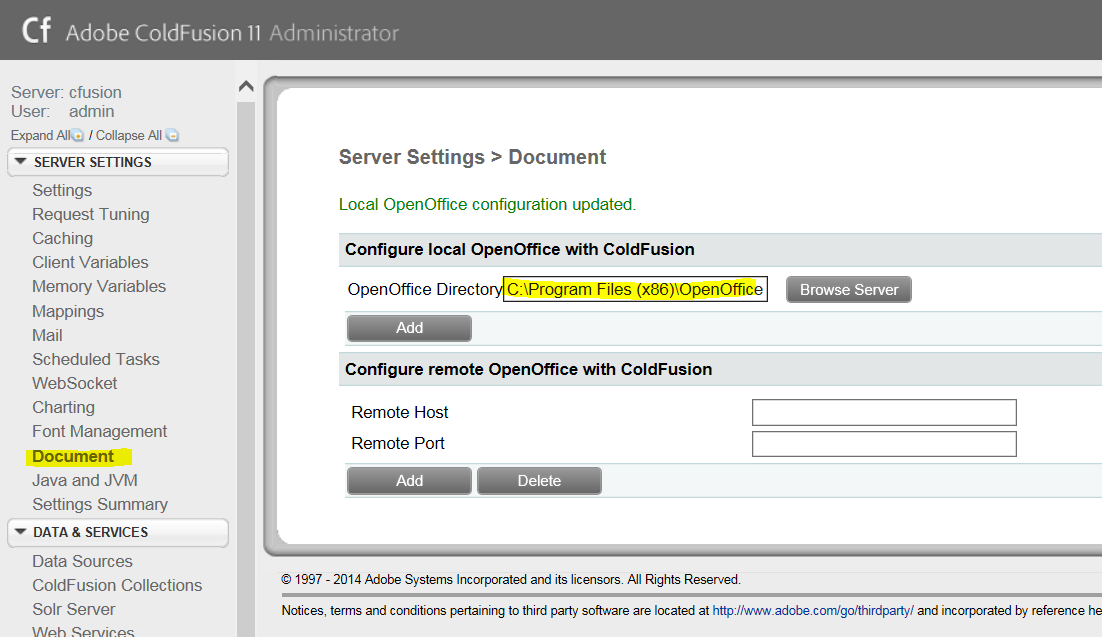The width and height of the screenshot is (1102, 637).
Task: Open Request Tuning page
Action: (91, 214)
